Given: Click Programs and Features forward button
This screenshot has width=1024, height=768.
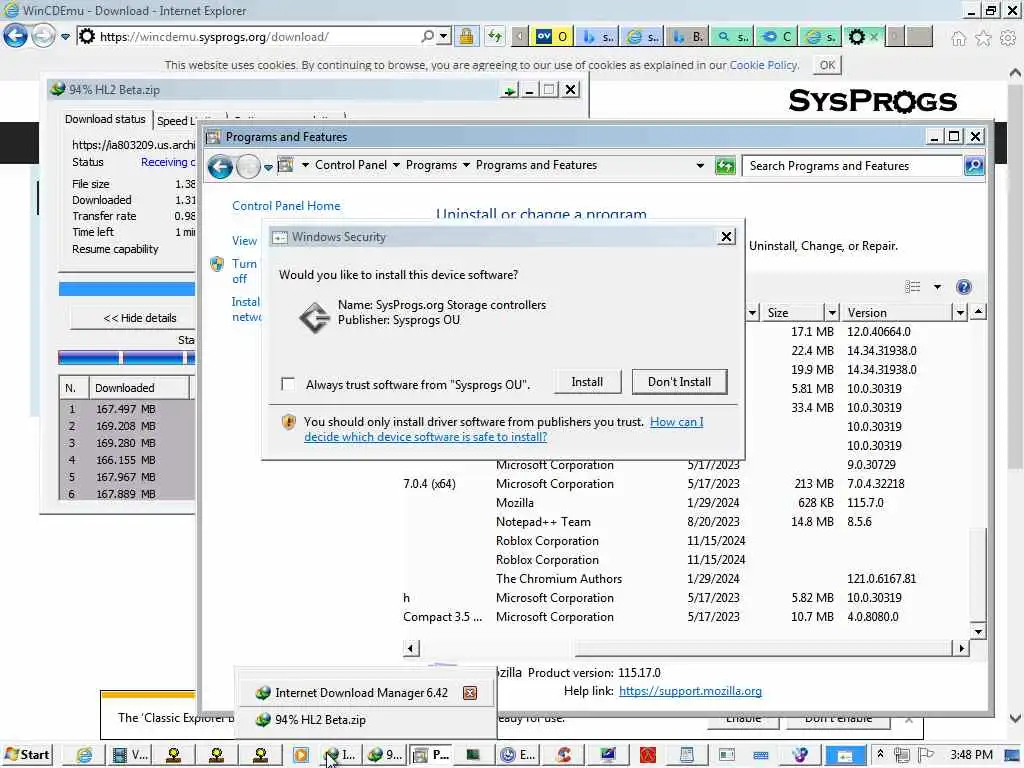Looking at the screenshot, I should pyautogui.click(x=248, y=167).
